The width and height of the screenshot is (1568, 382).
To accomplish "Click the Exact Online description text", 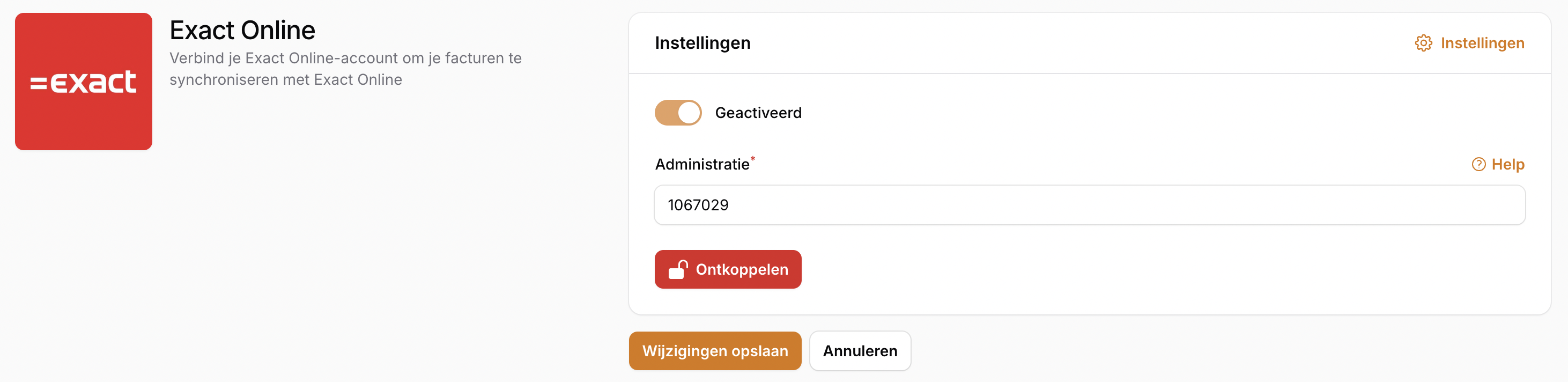I will click(345, 69).
